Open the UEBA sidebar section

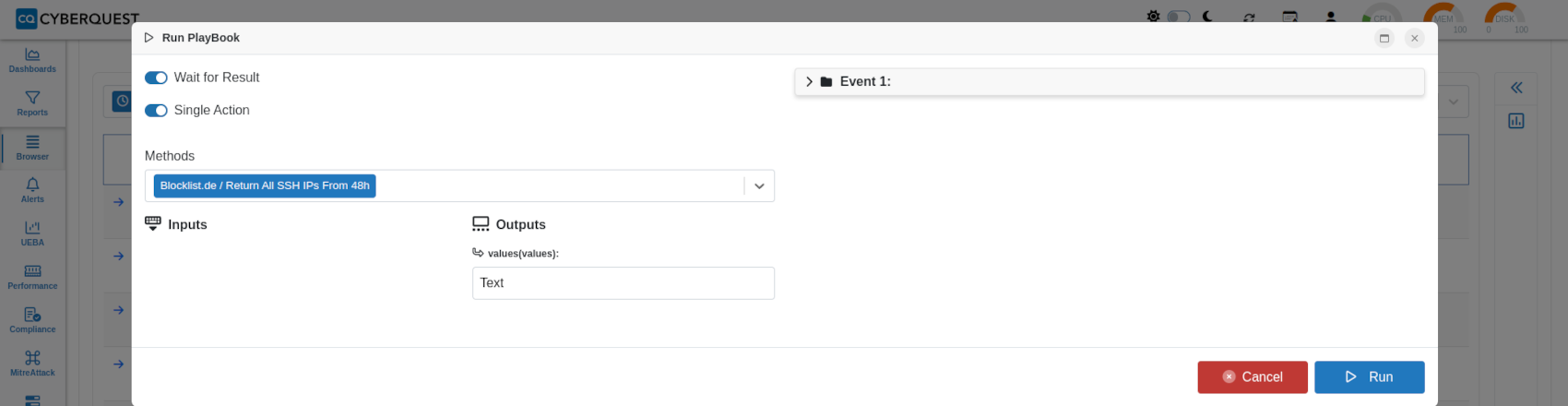(32, 233)
